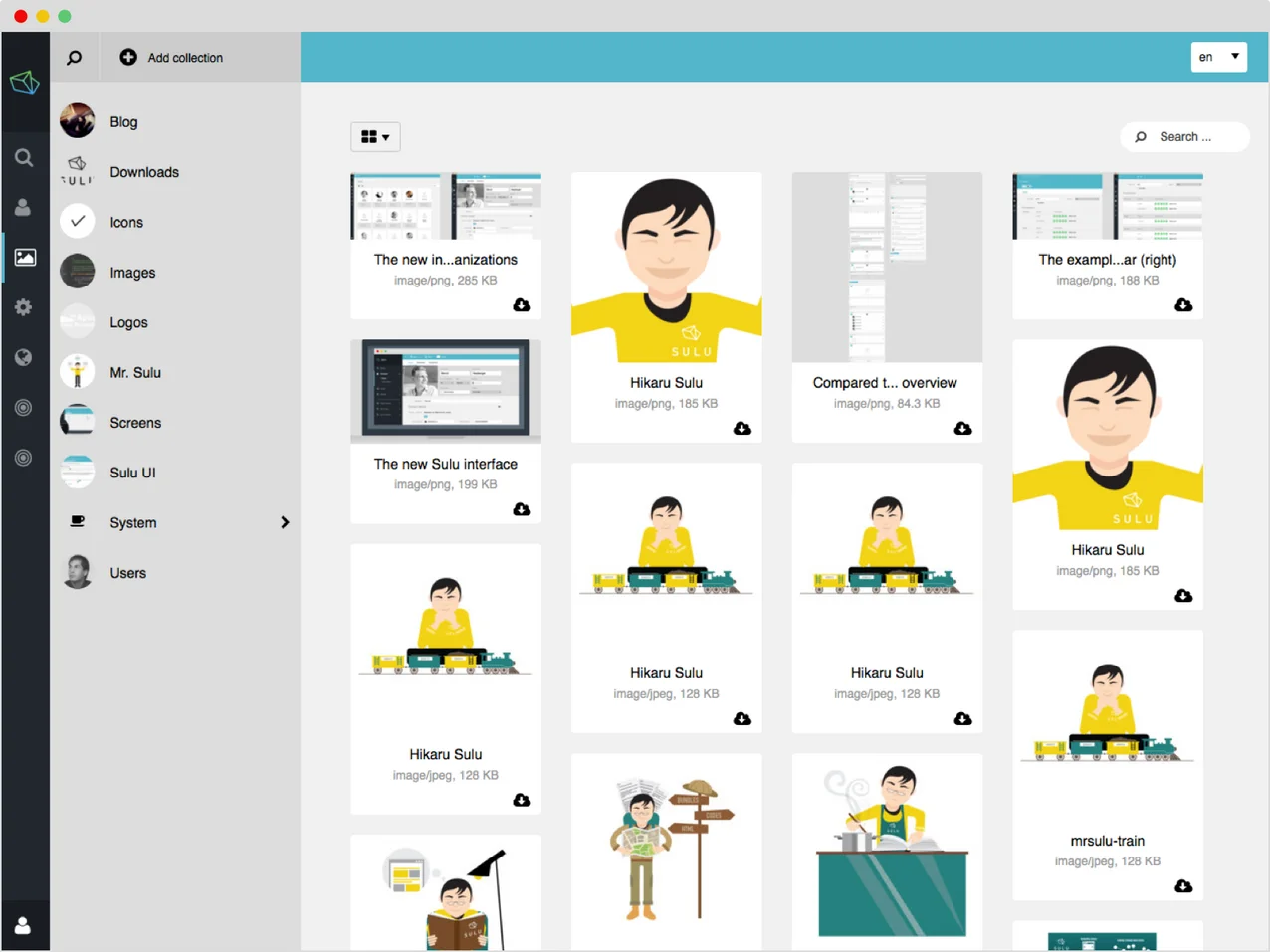This screenshot has height=952, width=1270.
Task: Click the user profile icon at sidebar bottom
Action: tap(24, 925)
